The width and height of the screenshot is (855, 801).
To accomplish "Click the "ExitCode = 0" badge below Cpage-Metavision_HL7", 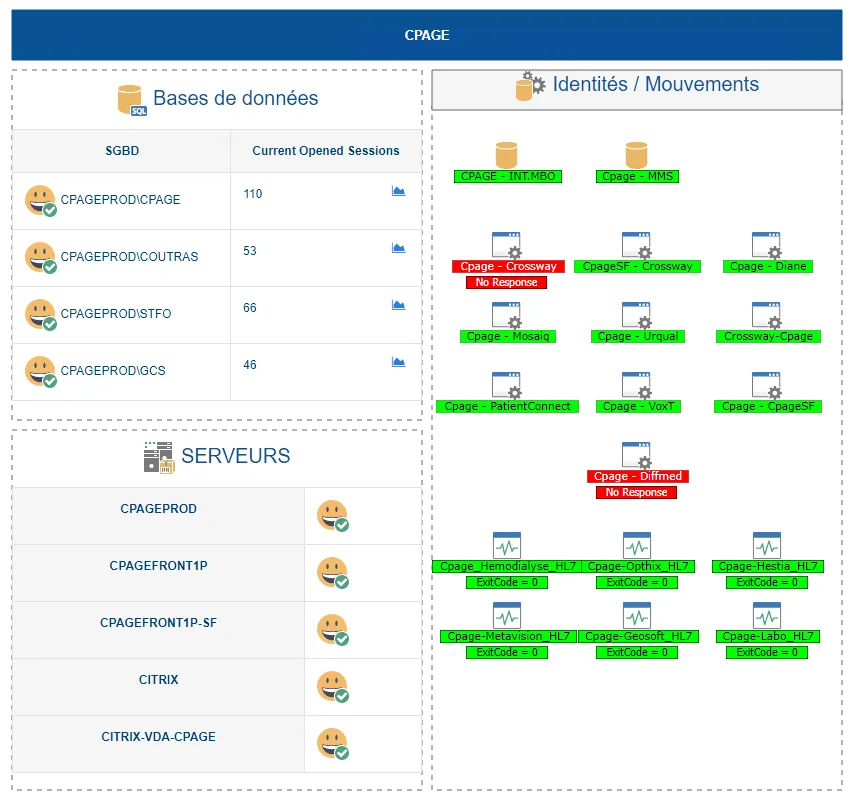I will pyautogui.click(x=507, y=652).
